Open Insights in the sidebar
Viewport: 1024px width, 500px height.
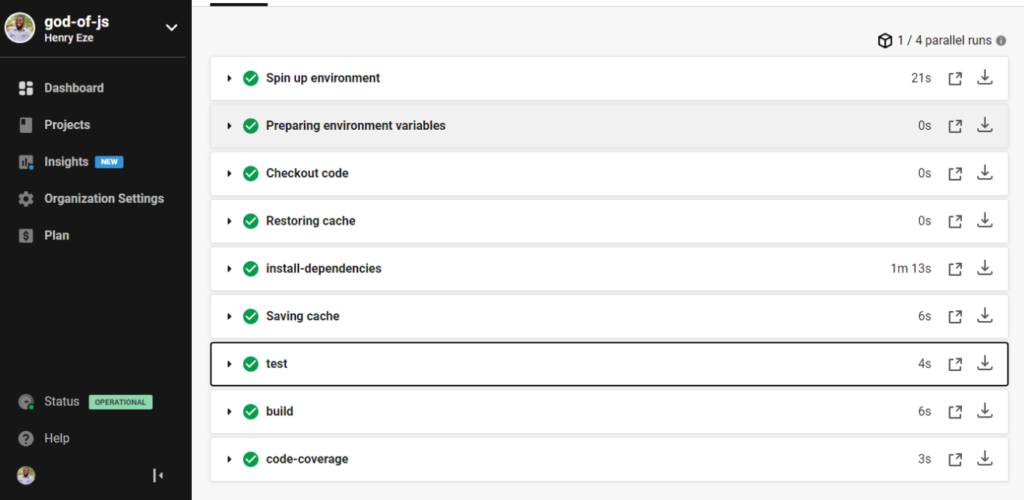point(66,162)
